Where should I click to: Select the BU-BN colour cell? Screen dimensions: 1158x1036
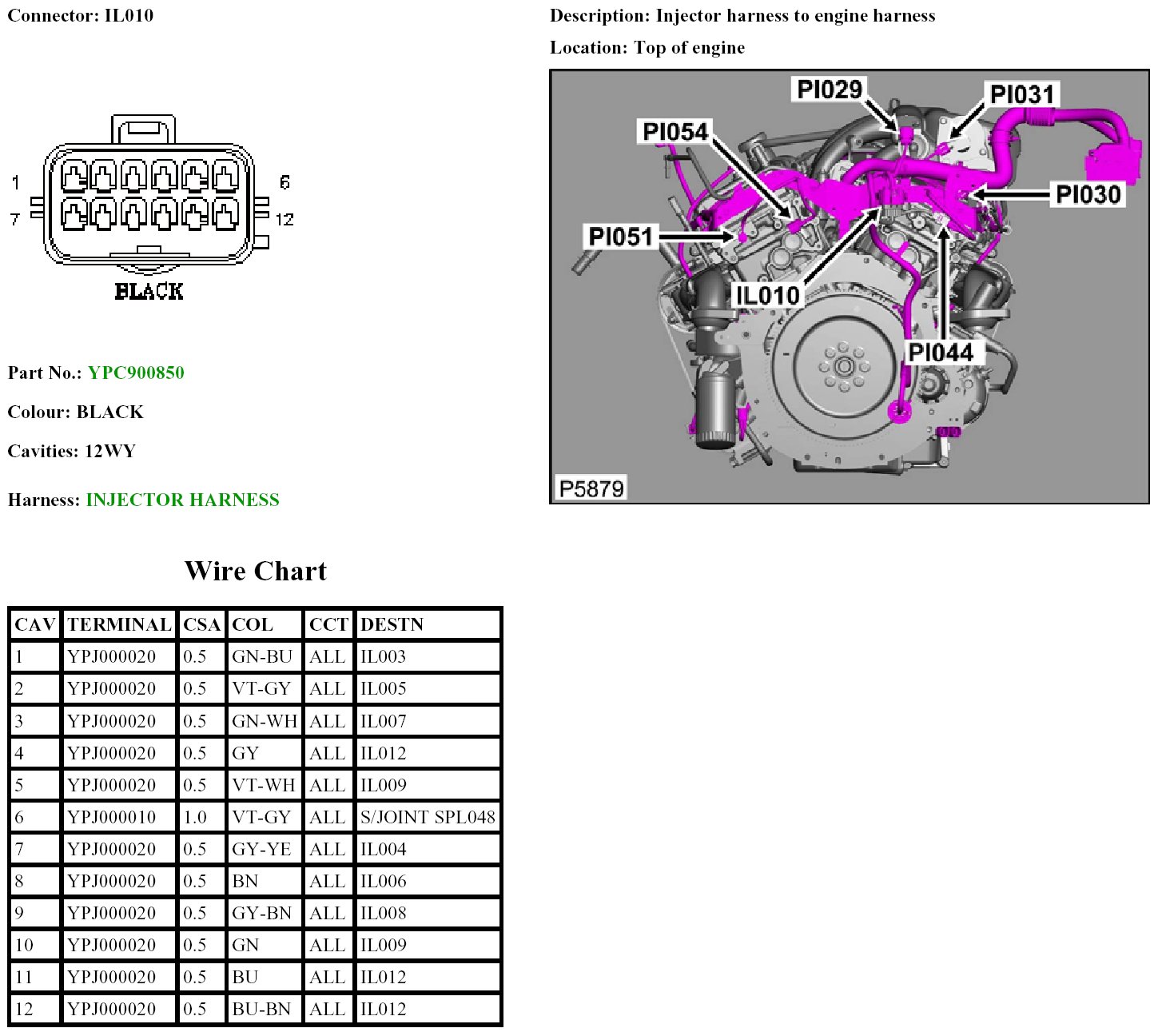point(261,1009)
